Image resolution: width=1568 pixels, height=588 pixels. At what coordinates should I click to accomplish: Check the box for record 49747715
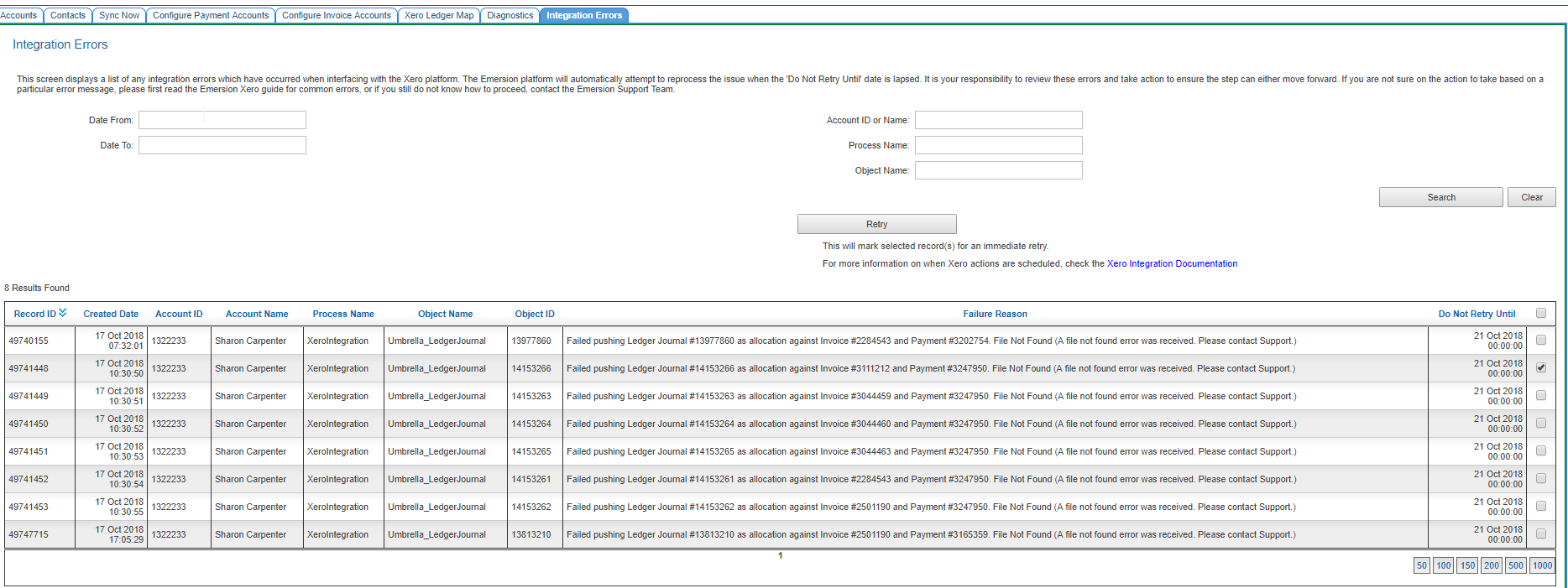coord(1541,533)
